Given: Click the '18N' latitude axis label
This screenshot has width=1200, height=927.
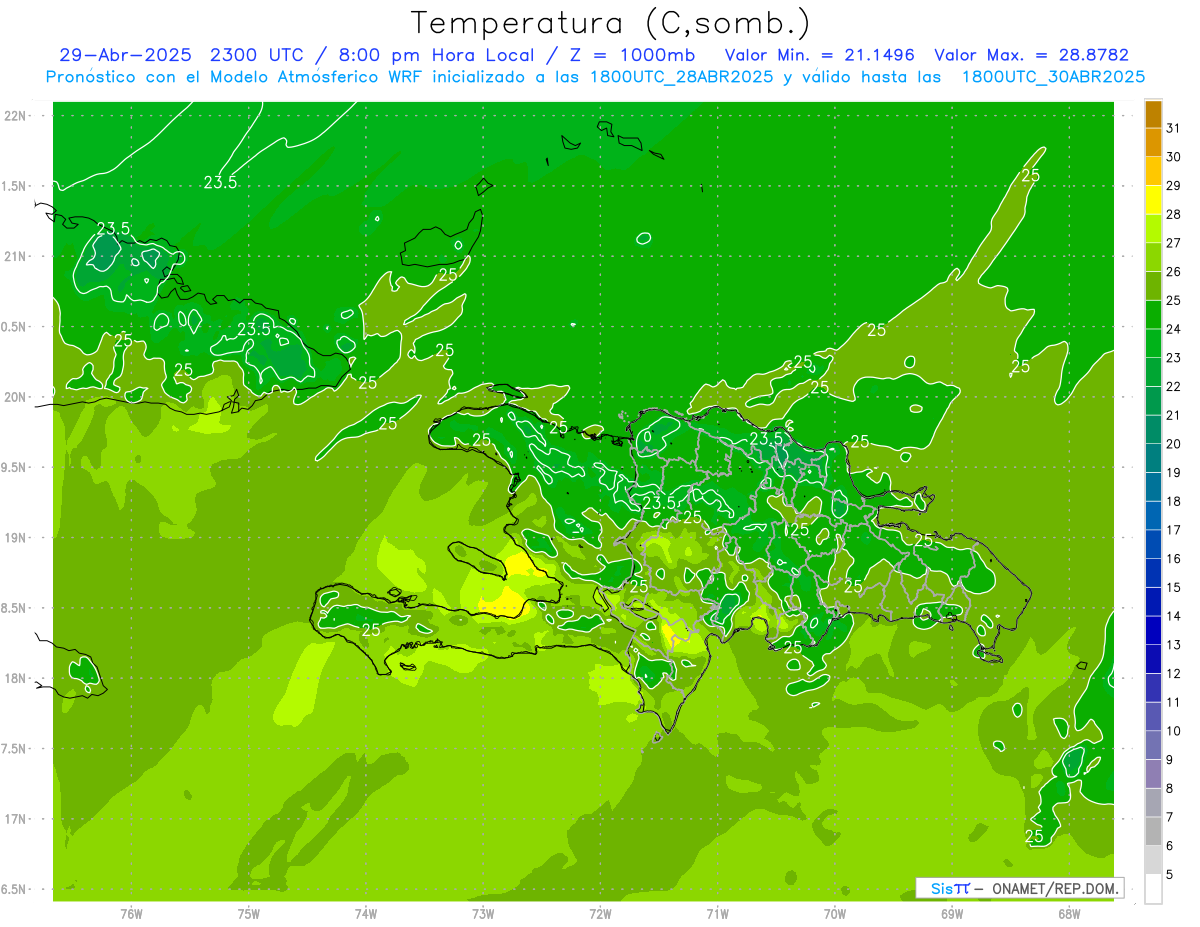Looking at the screenshot, I should pyautogui.click(x=14, y=678).
